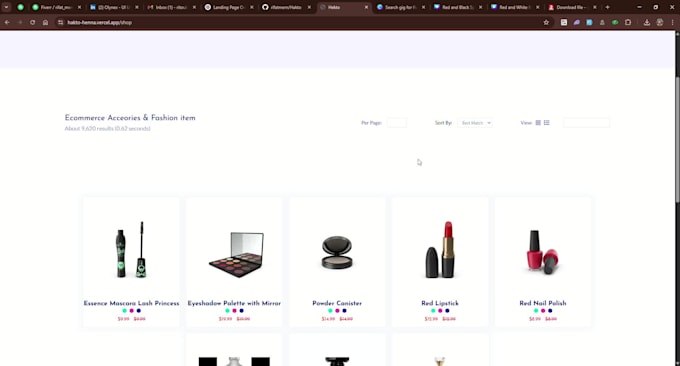Close the Landing Page tab

tap(252, 7)
